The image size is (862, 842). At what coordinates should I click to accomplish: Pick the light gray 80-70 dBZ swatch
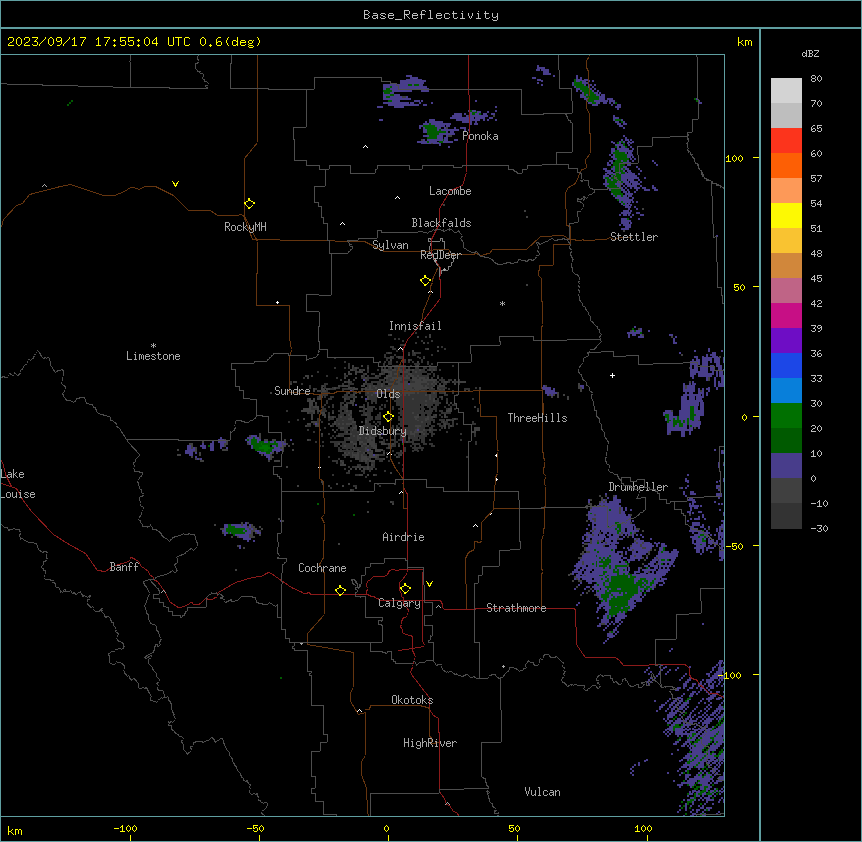tap(786, 91)
